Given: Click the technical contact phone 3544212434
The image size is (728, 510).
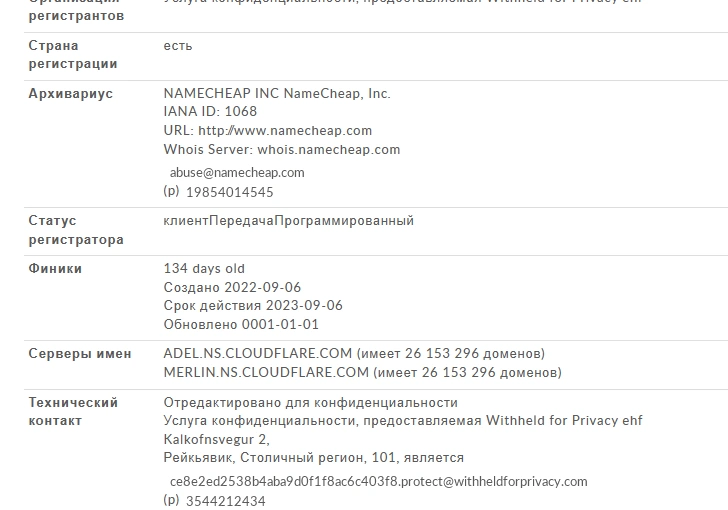Looking at the screenshot, I should pyautogui.click(x=226, y=501).
